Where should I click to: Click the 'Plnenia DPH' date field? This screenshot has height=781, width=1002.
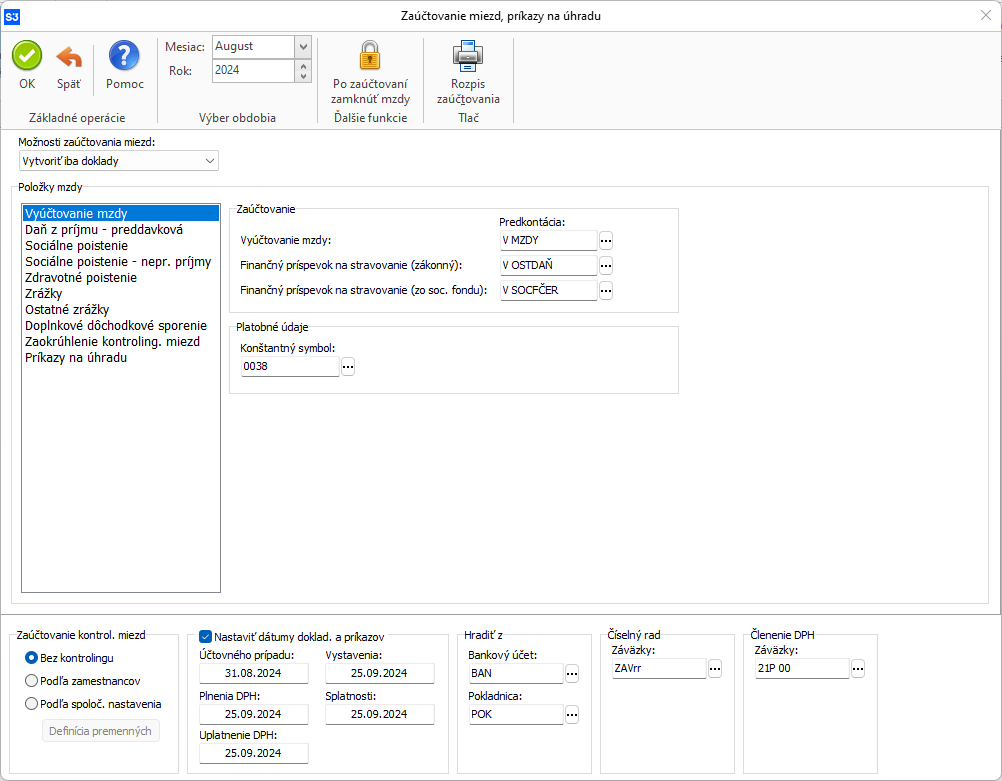click(x=254, y=714)
